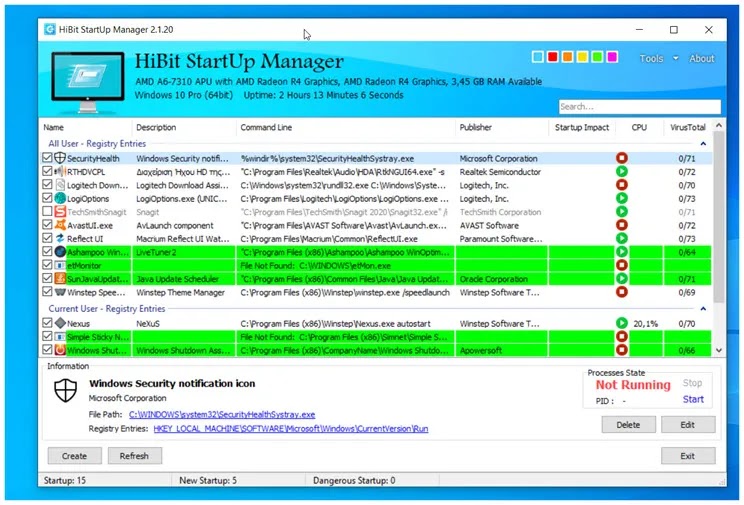Open SecurityHealthSystray.exe file path link
744x505 pixels.
[x=222, y=414]
